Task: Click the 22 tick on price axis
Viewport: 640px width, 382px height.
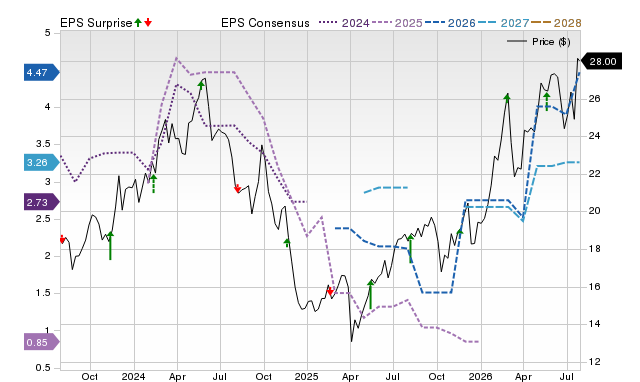Action: coord(595,173)
